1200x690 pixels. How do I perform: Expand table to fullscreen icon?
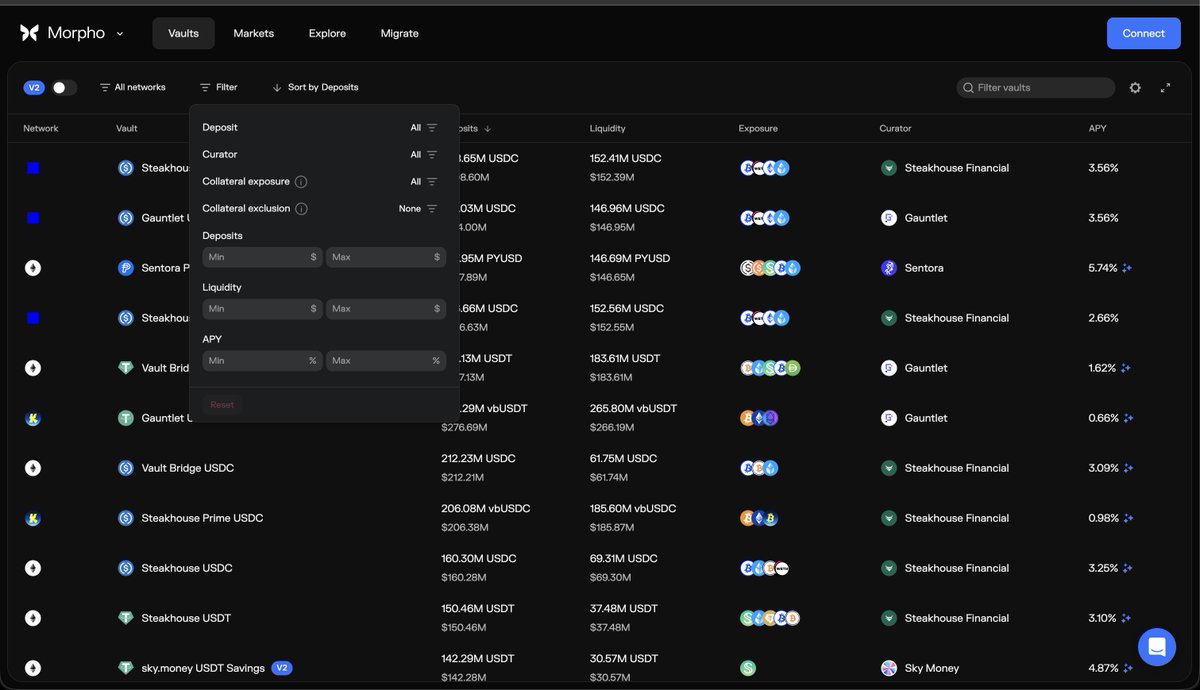pyautogui.click(x=1165, y=88)
